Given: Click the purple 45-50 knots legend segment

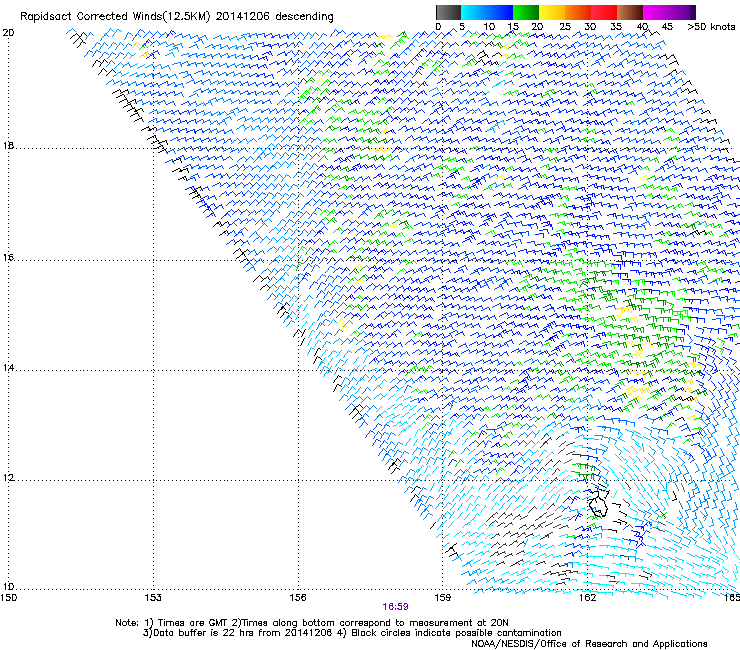Looking at the screenshot, I should tap(682, 12).
